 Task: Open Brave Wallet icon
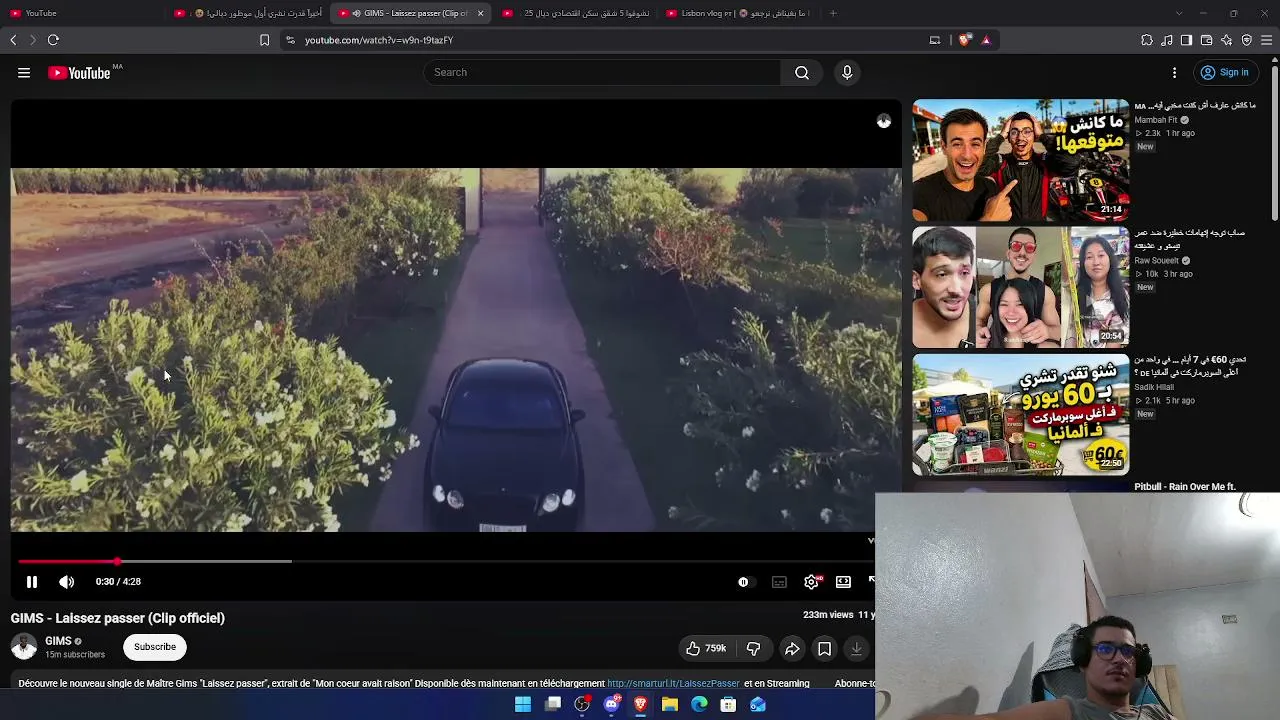1206,40
